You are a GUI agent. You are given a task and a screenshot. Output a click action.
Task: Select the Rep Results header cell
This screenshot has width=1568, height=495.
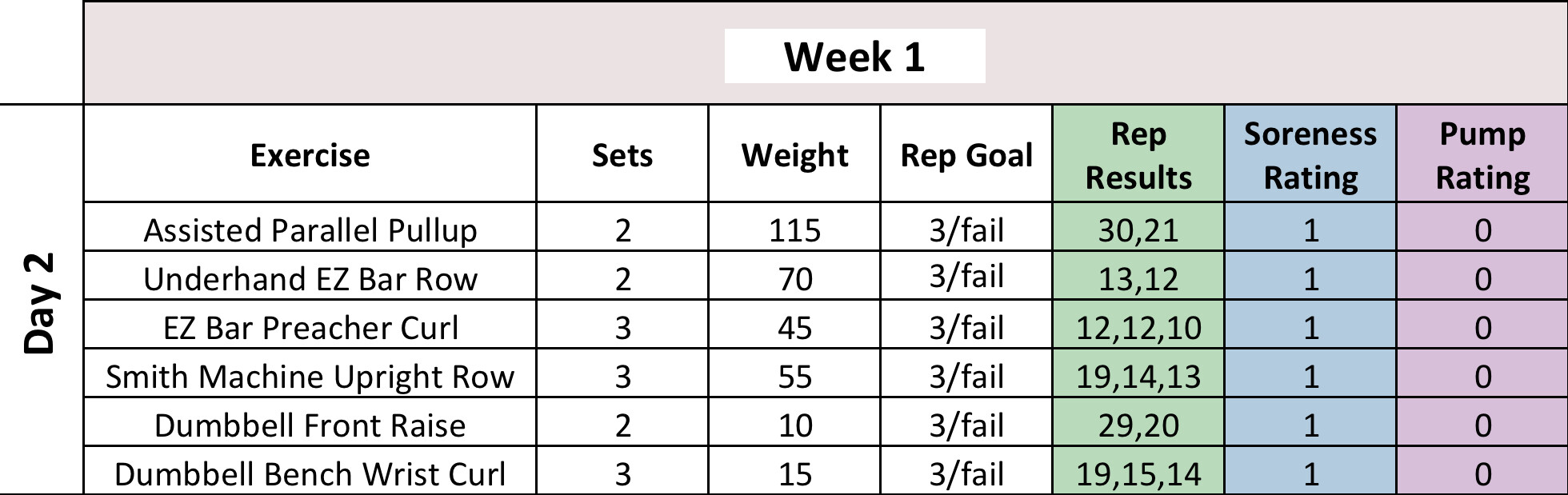tap(1138, 155)
